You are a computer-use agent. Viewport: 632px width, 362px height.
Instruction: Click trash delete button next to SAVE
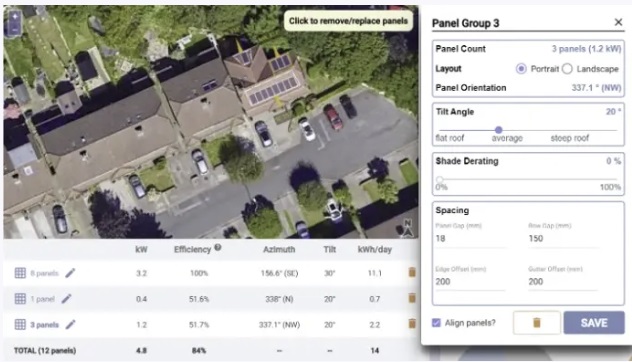point(537,322)
